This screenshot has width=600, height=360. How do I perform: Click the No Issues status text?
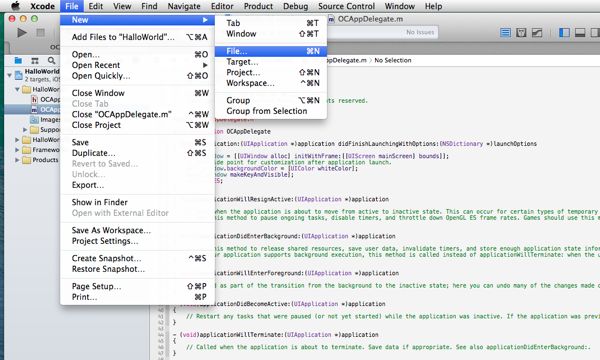click(420, 33)
